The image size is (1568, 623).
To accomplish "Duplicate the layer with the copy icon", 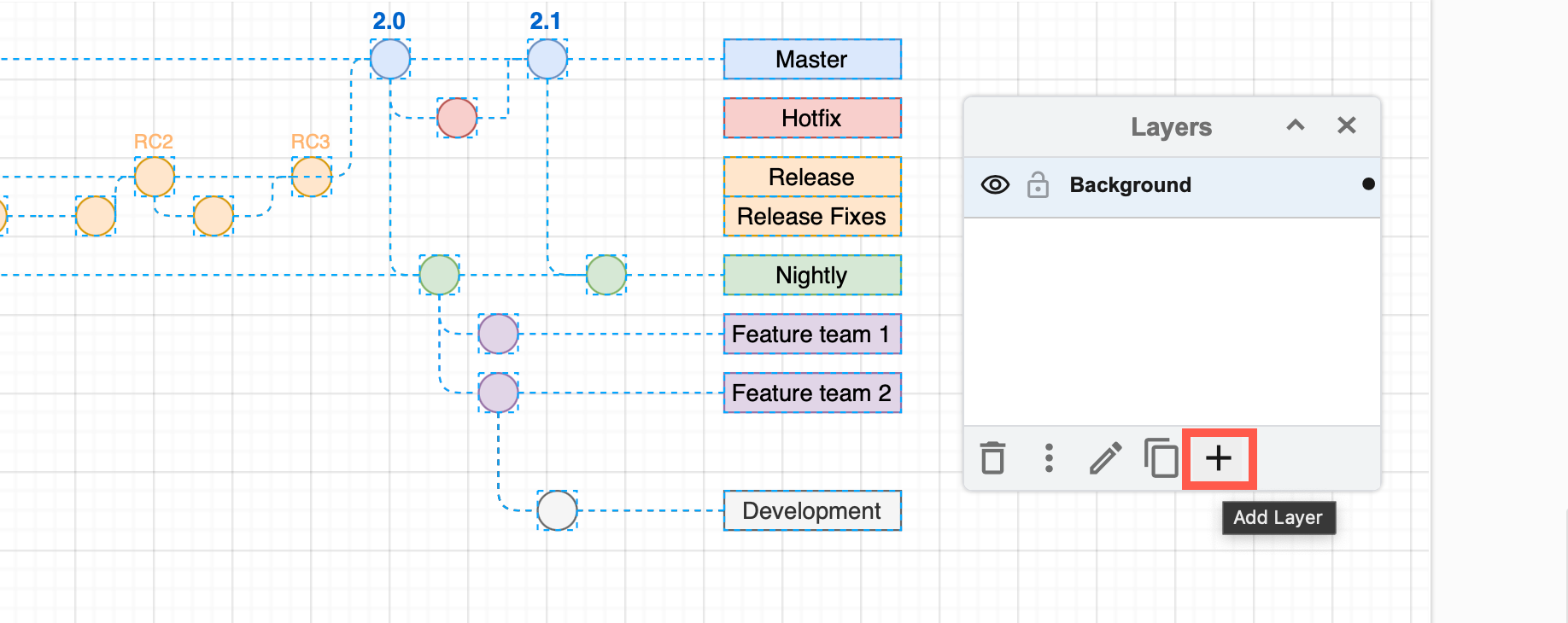I will click(x=1161, y=458).
